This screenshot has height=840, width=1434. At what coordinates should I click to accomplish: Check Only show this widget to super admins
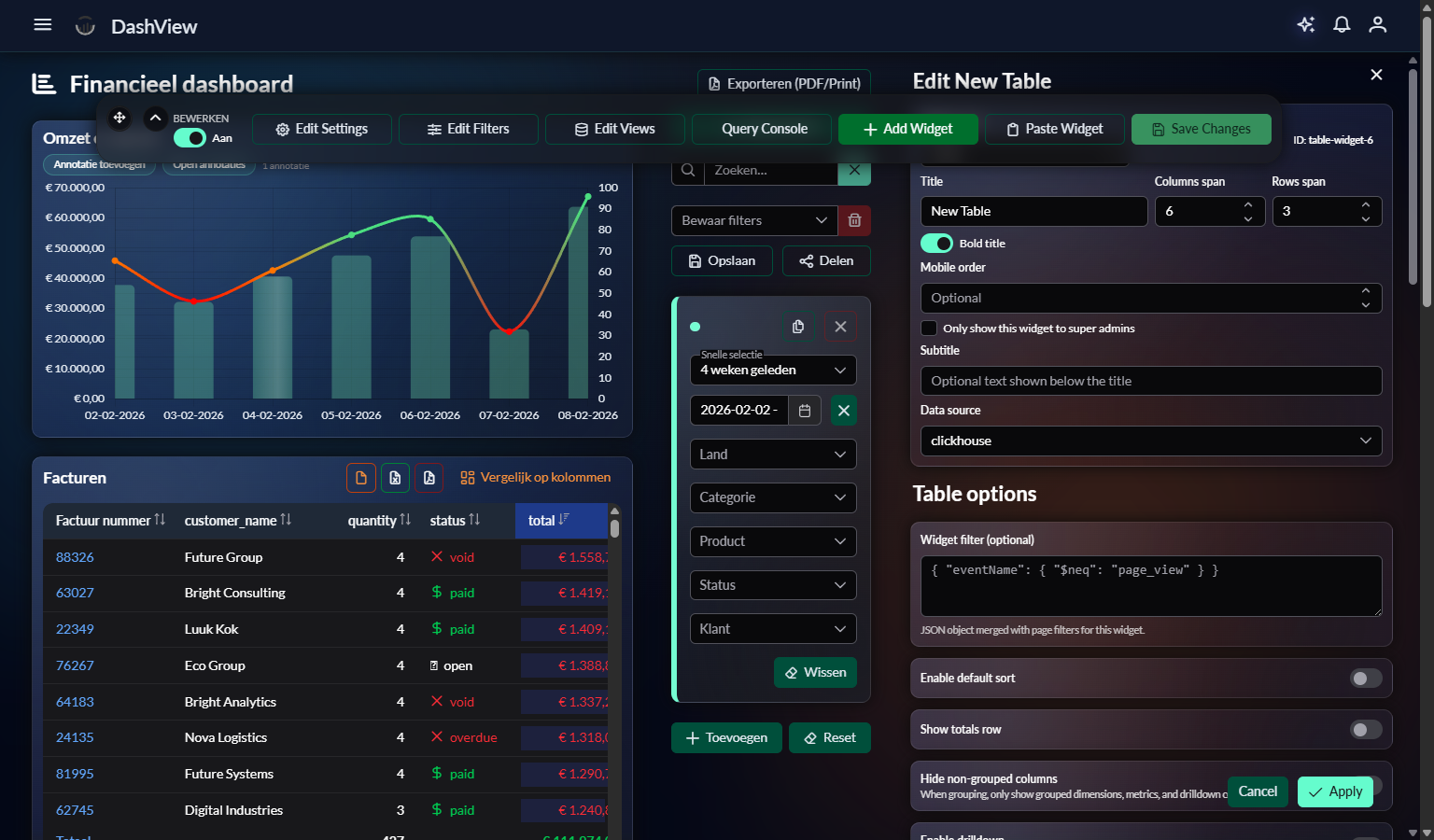pos(928,328)
